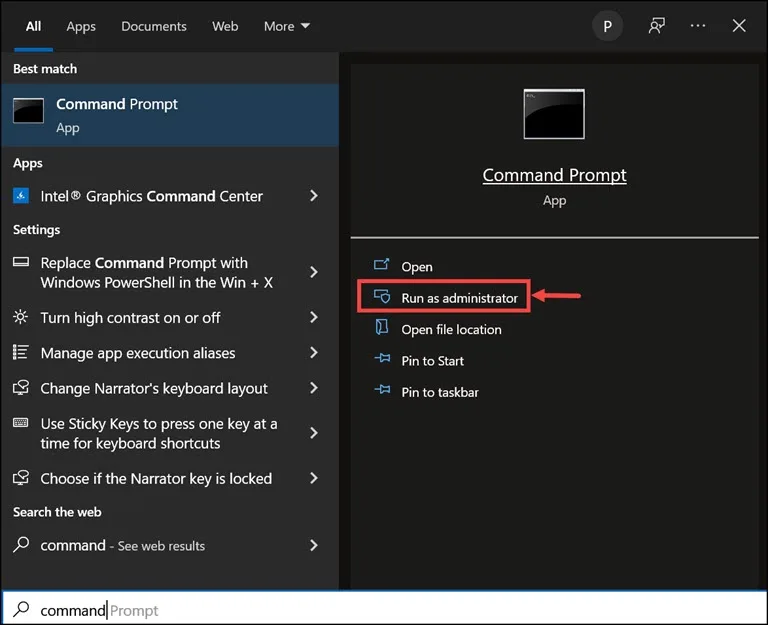Image resolution: width=768 pixels, height=625 pixels.
Task: Open Change Narrator's keyboard layout setting
Action: [x=170, y=388]
